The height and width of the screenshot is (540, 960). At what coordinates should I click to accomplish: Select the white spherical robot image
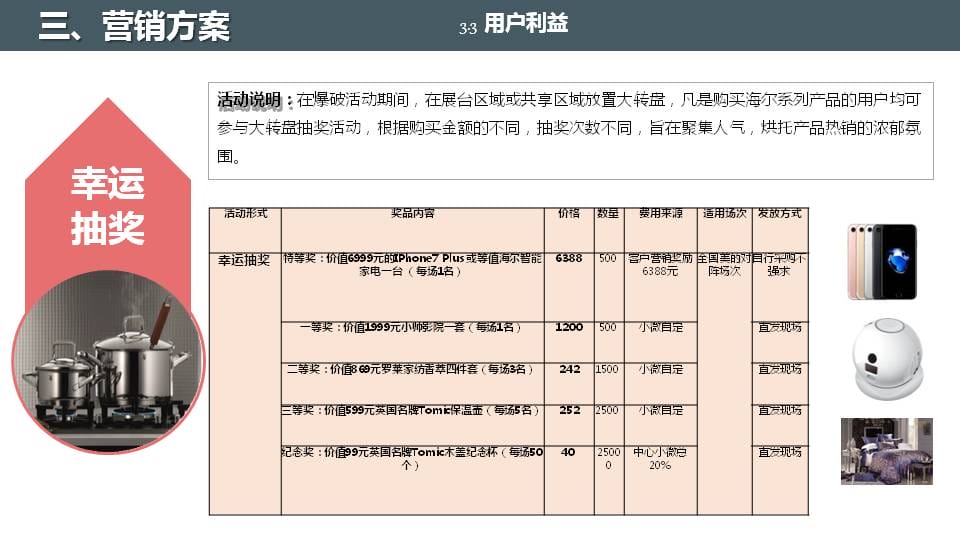[x=887, y=359]
